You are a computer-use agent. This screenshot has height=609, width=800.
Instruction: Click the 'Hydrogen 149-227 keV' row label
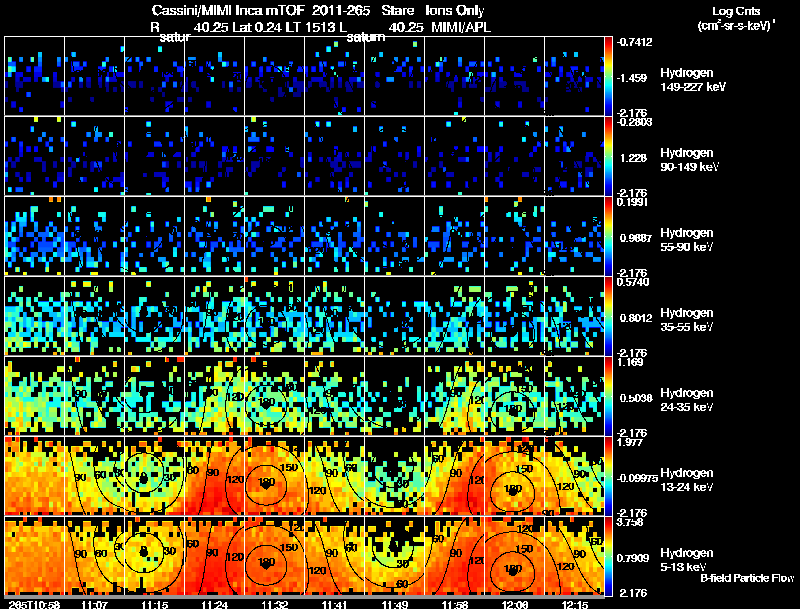click(692, 80)
